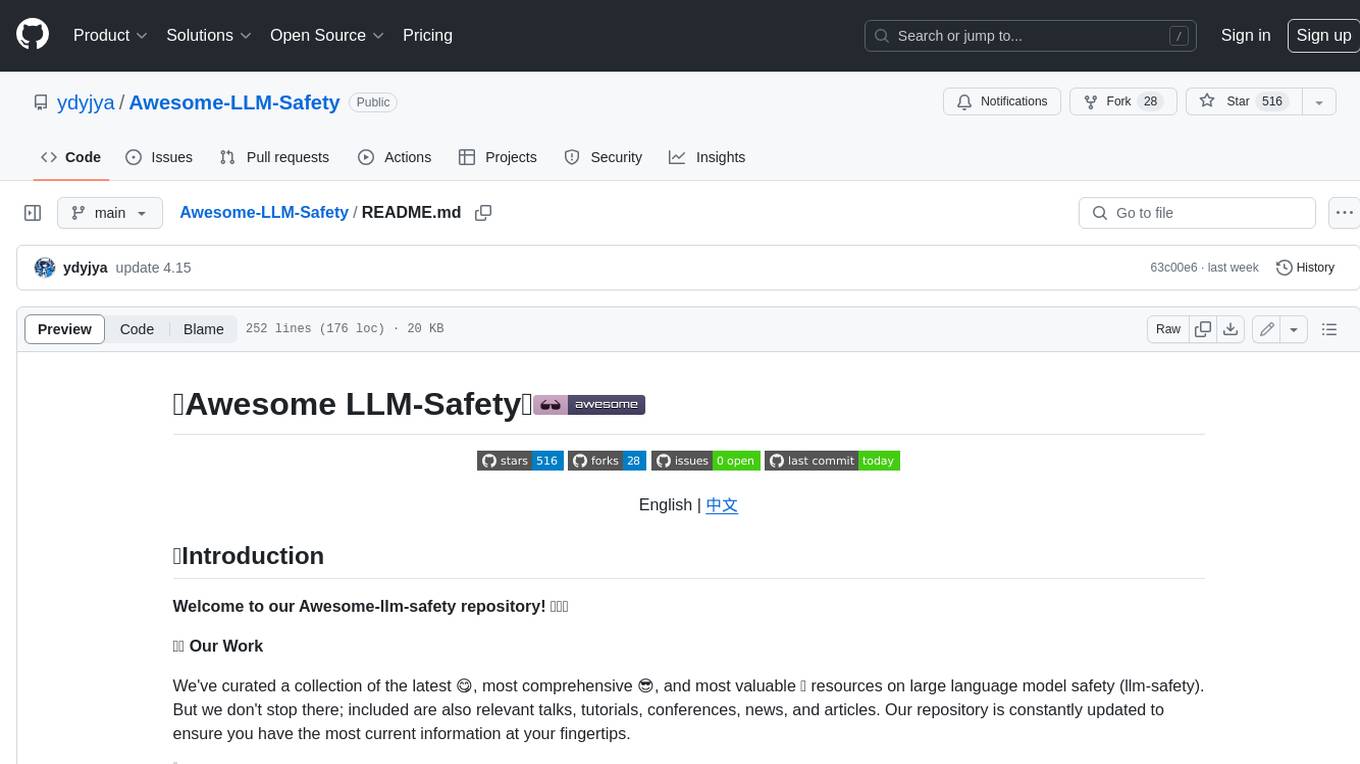The image size is (1360, 764).
Task: Focus the Go to file field
Action: (1197, 213)
